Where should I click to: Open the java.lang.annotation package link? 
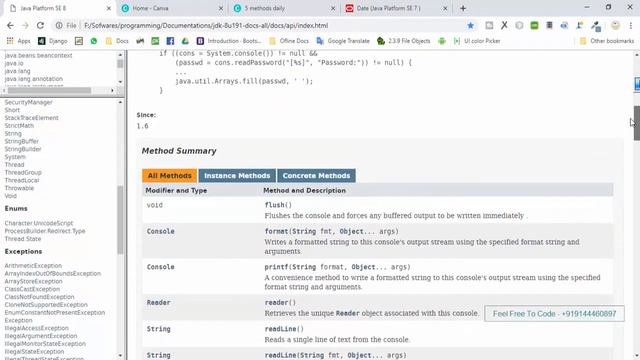coord(33,79)
